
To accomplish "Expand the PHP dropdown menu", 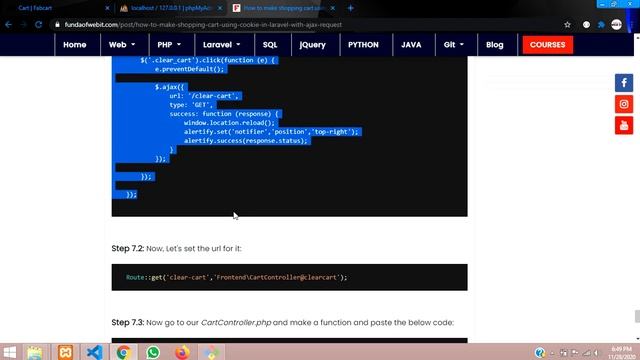I will tap(169, 45).
